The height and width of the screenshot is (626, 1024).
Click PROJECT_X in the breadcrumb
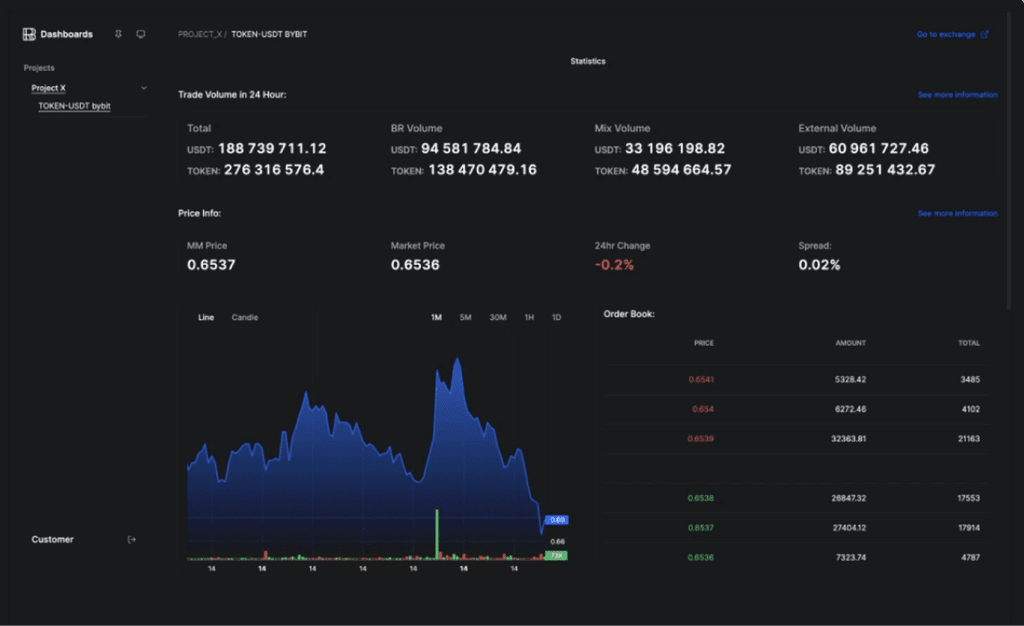point(199,34)
